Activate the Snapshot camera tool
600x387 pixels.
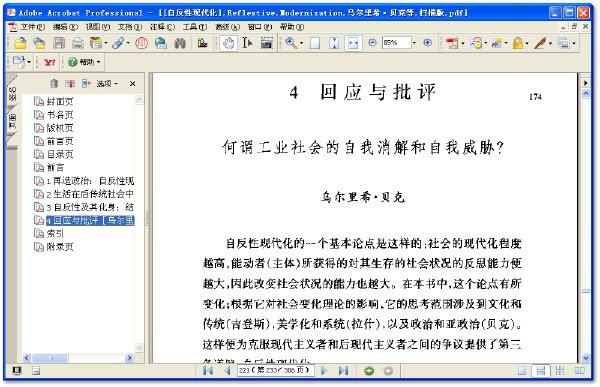tap(267, 43)
